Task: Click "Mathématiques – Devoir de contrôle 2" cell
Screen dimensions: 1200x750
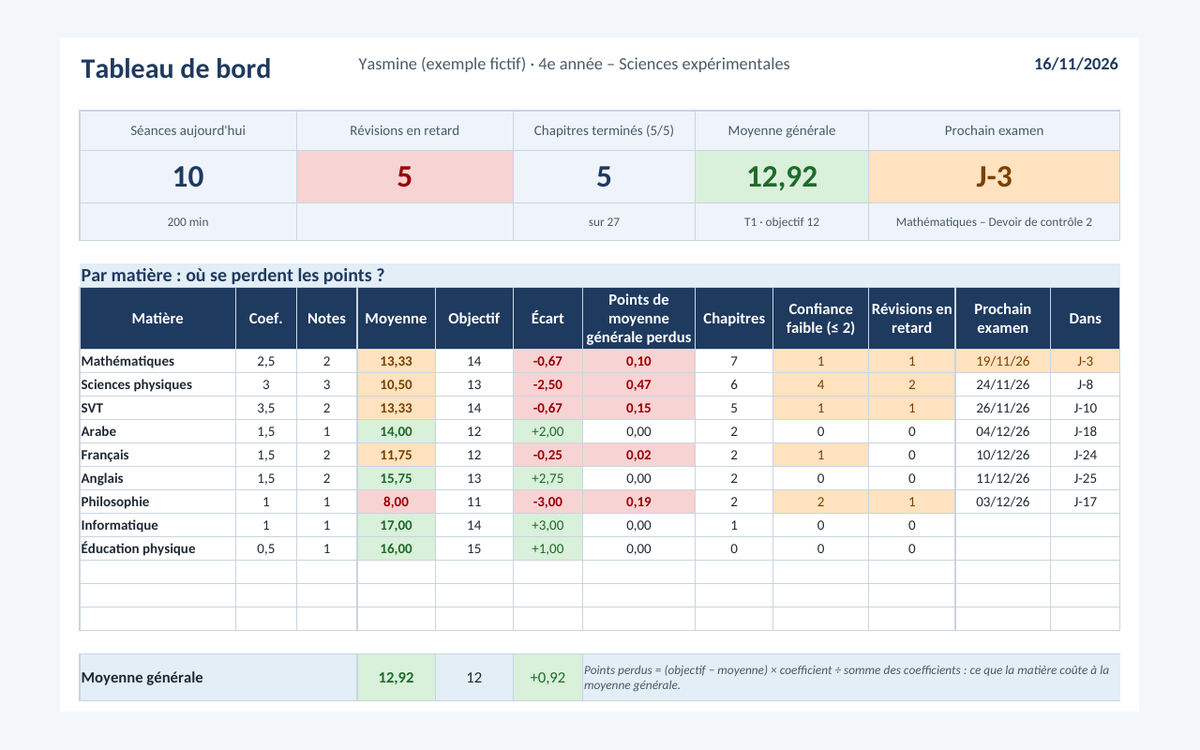Action: tap(994, 222)
